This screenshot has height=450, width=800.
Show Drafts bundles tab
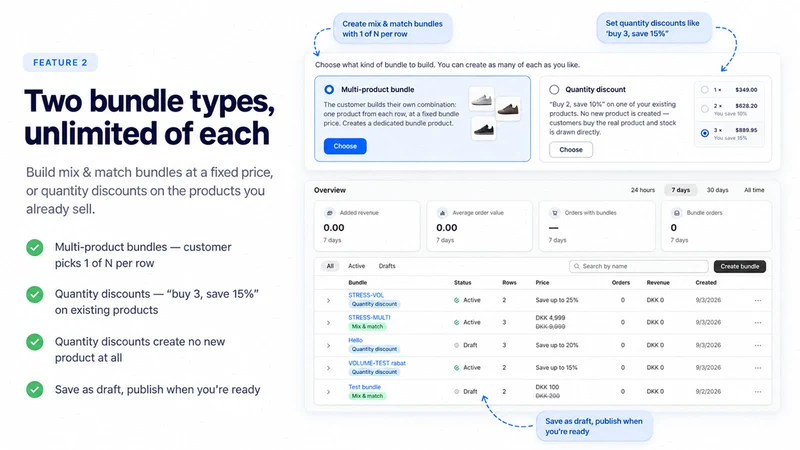click(x=387, y=266)
